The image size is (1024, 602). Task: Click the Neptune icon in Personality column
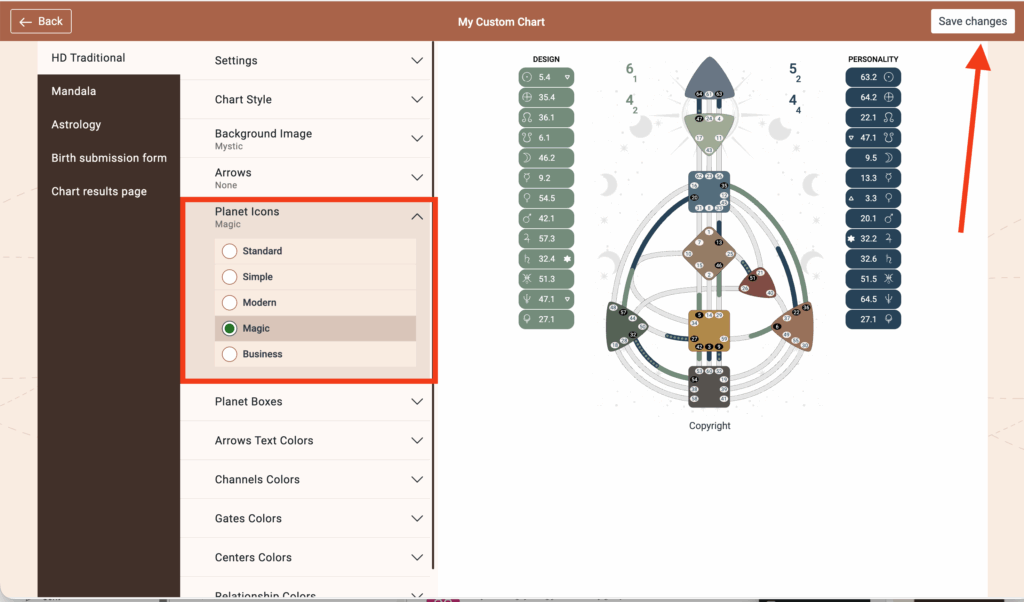pyautogui.click(x=889, y=299)
